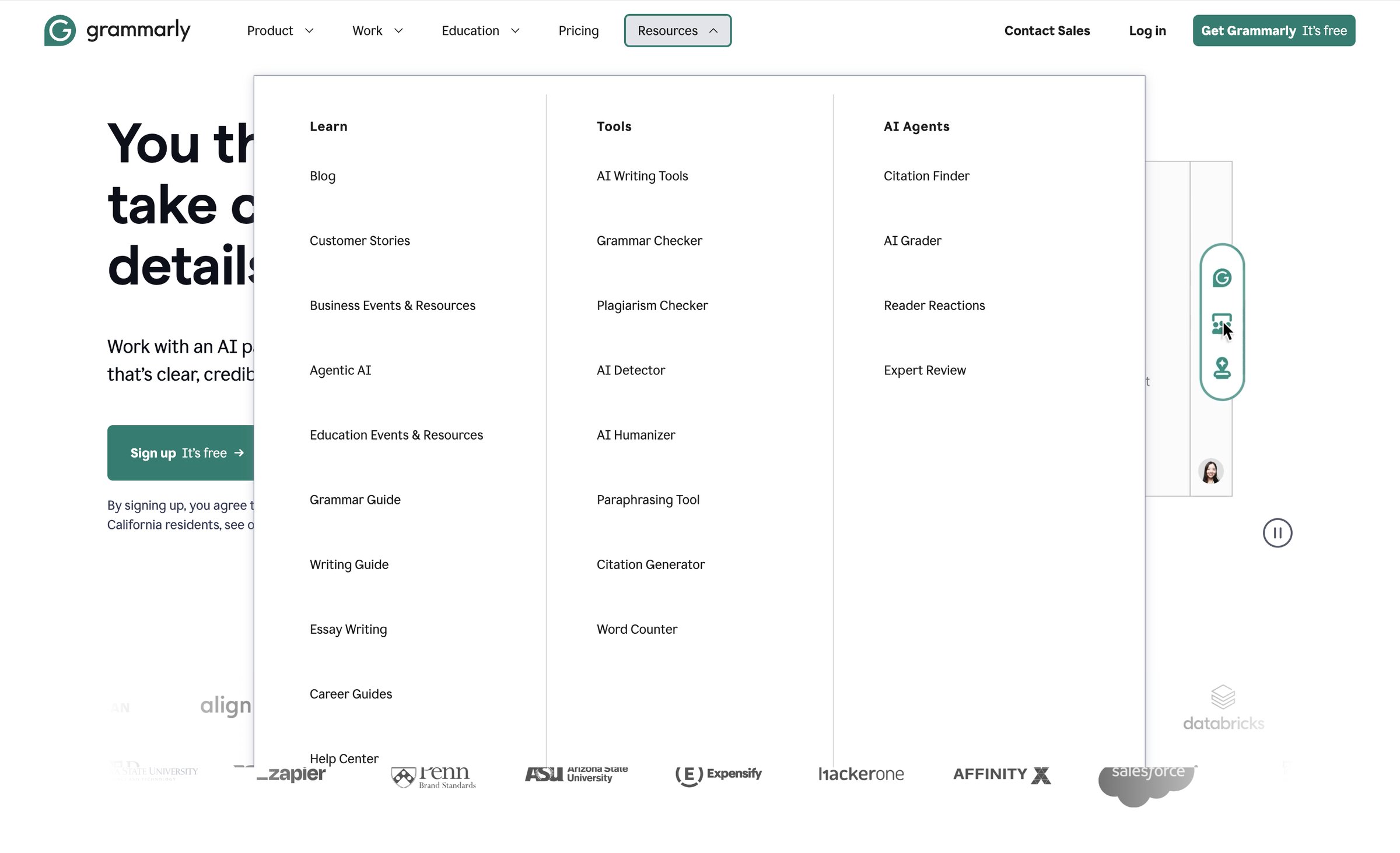Image resolution: width=1400 pixels, height=853 pixels.
Task: Open AI Grader agent
Action: pyautogui.click(x=912, y=241)
